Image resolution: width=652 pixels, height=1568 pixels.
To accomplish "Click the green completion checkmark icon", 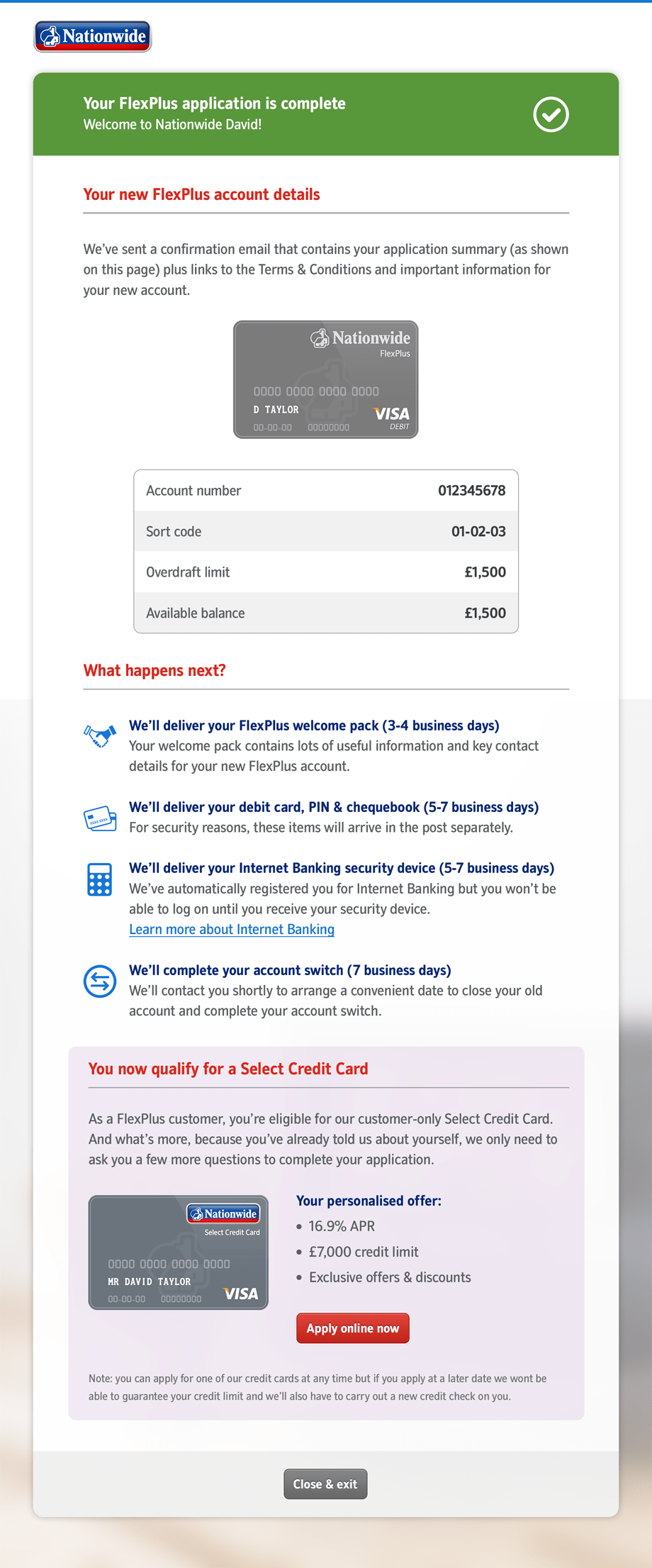I will [551, 115].
